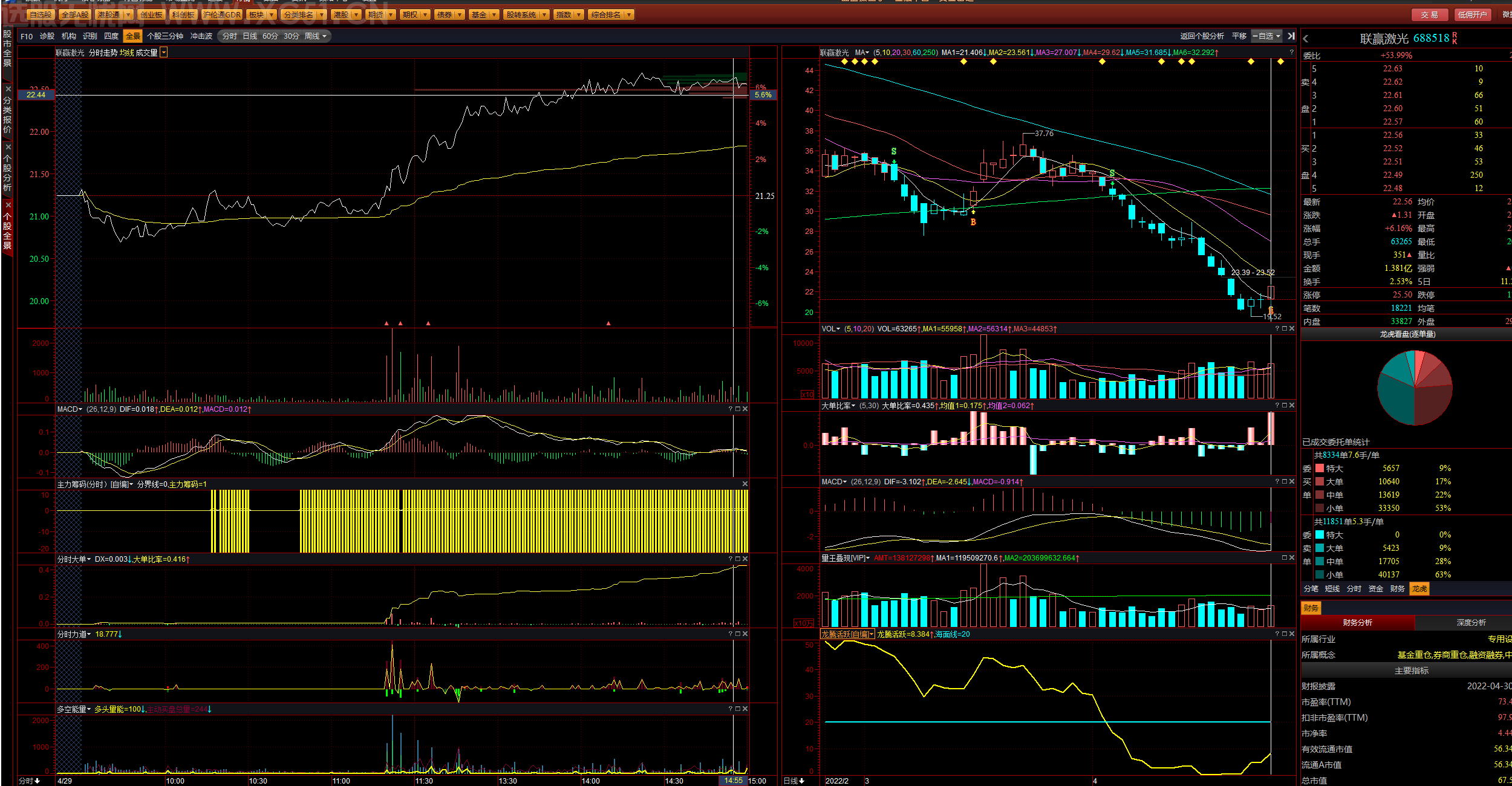Click the 全部A股 toolbar button
The height and width of the screenshot is (786, 1512).
[75, 15]
